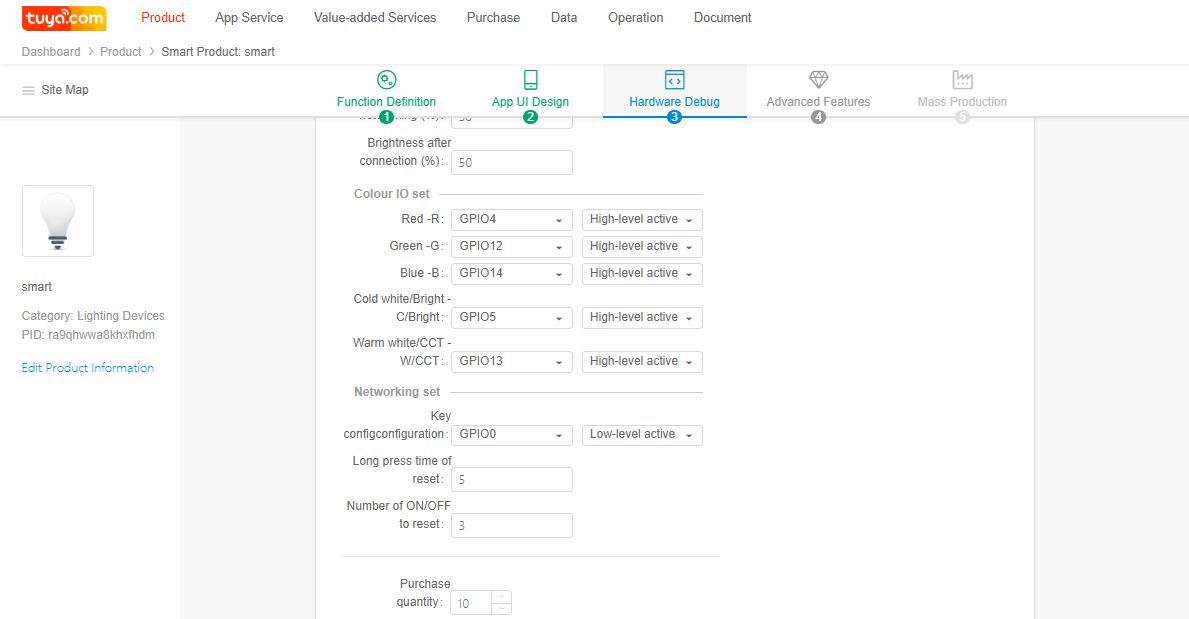Open the Data menu
The image size is (1189, 619).
(x=563, y=17)
